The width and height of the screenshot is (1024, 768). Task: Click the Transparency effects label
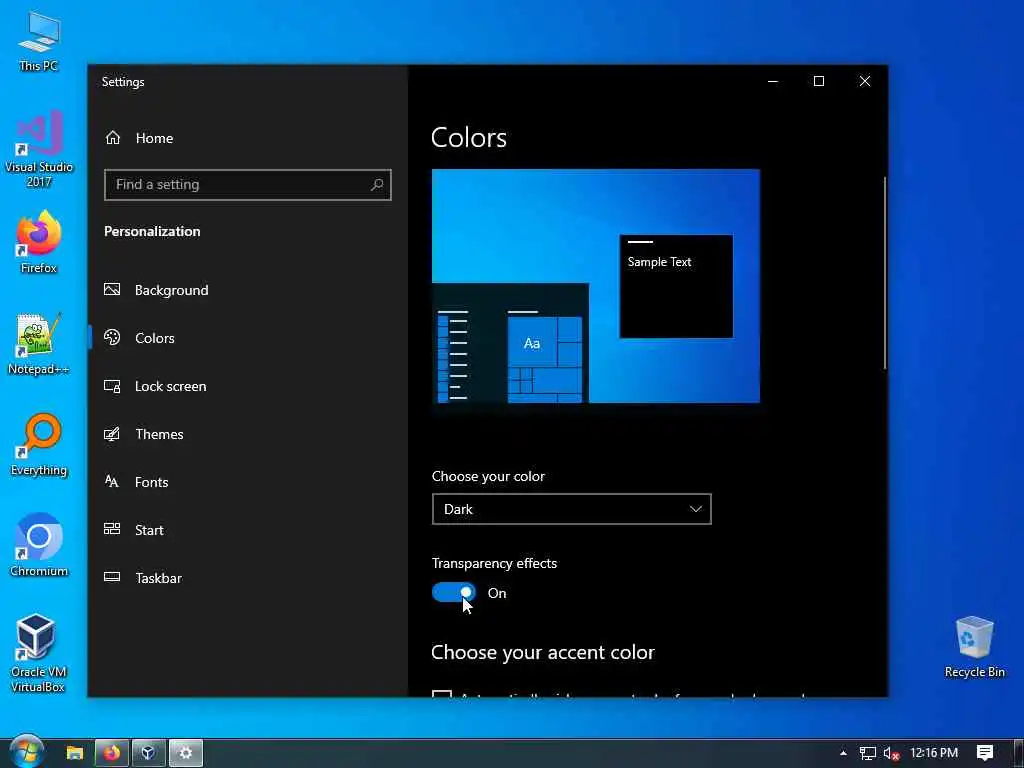click(x=494, y=563)
